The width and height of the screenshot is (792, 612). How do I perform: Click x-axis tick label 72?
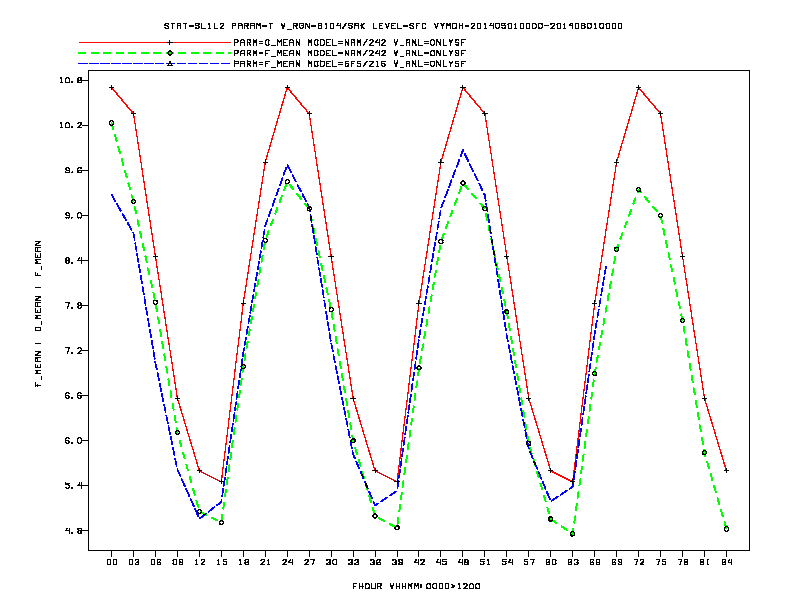point(638,562)
